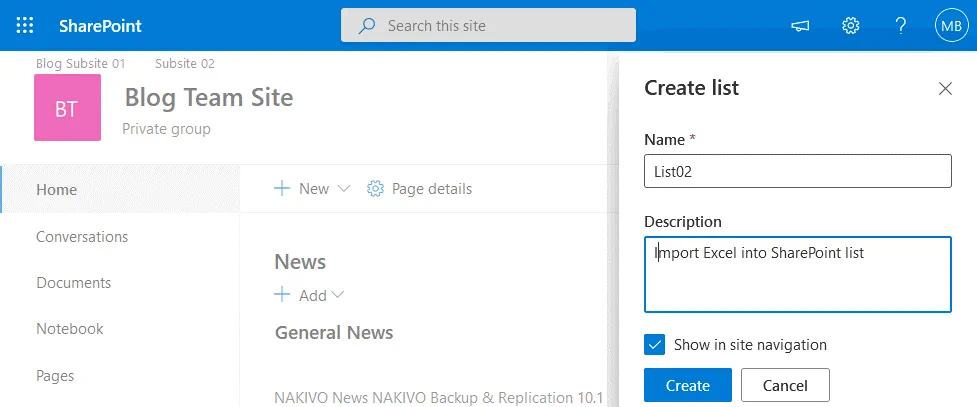Viewport: 977px width, 407px height.
Task: Click the BT site logo tile
Action: tap(67, 108)
